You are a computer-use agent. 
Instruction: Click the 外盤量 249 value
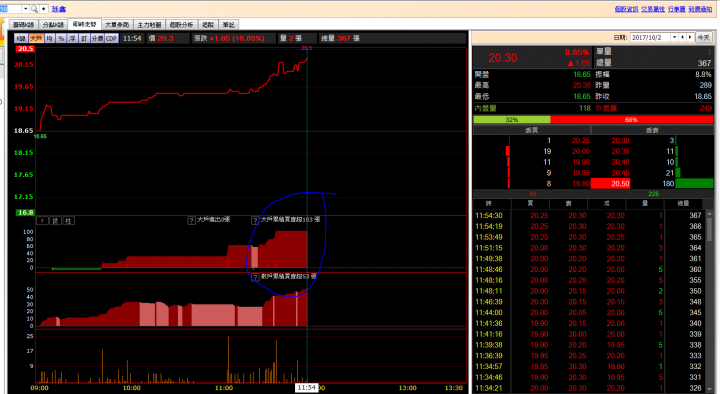coord(706,108)
